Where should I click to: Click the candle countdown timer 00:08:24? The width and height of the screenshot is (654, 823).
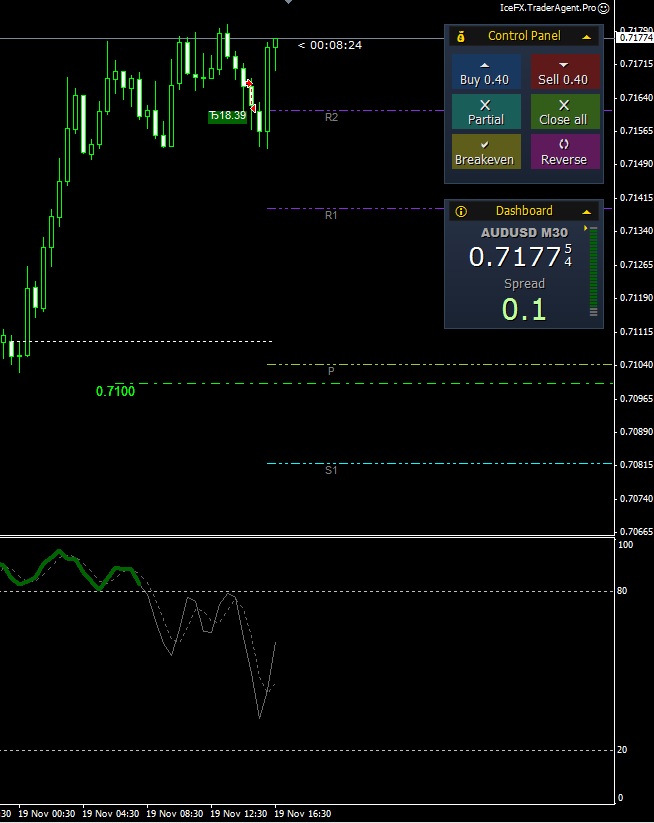pyautogui.click(x=336, y=45)
